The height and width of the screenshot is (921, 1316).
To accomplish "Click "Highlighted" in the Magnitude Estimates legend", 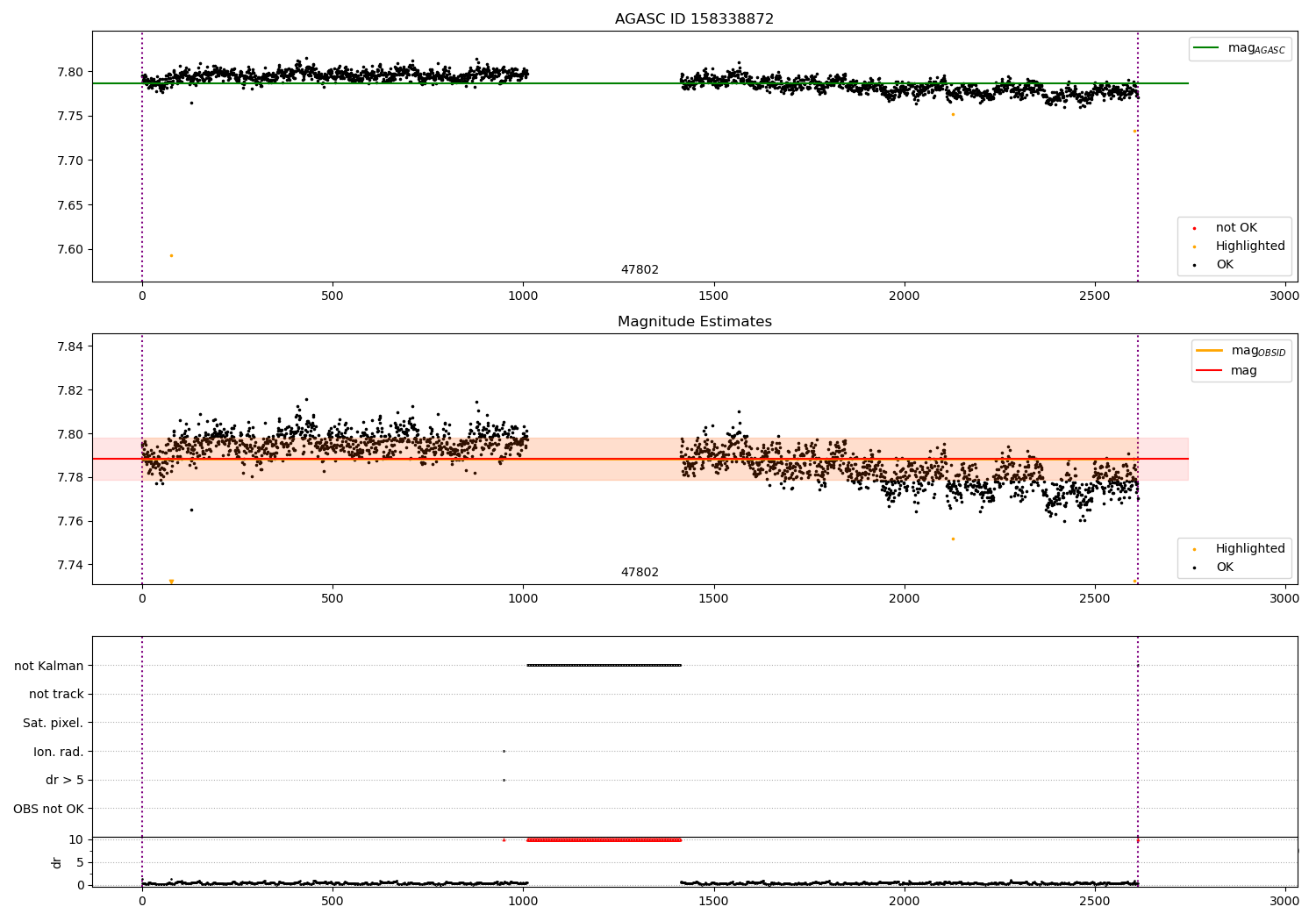I will [1250, 549].
